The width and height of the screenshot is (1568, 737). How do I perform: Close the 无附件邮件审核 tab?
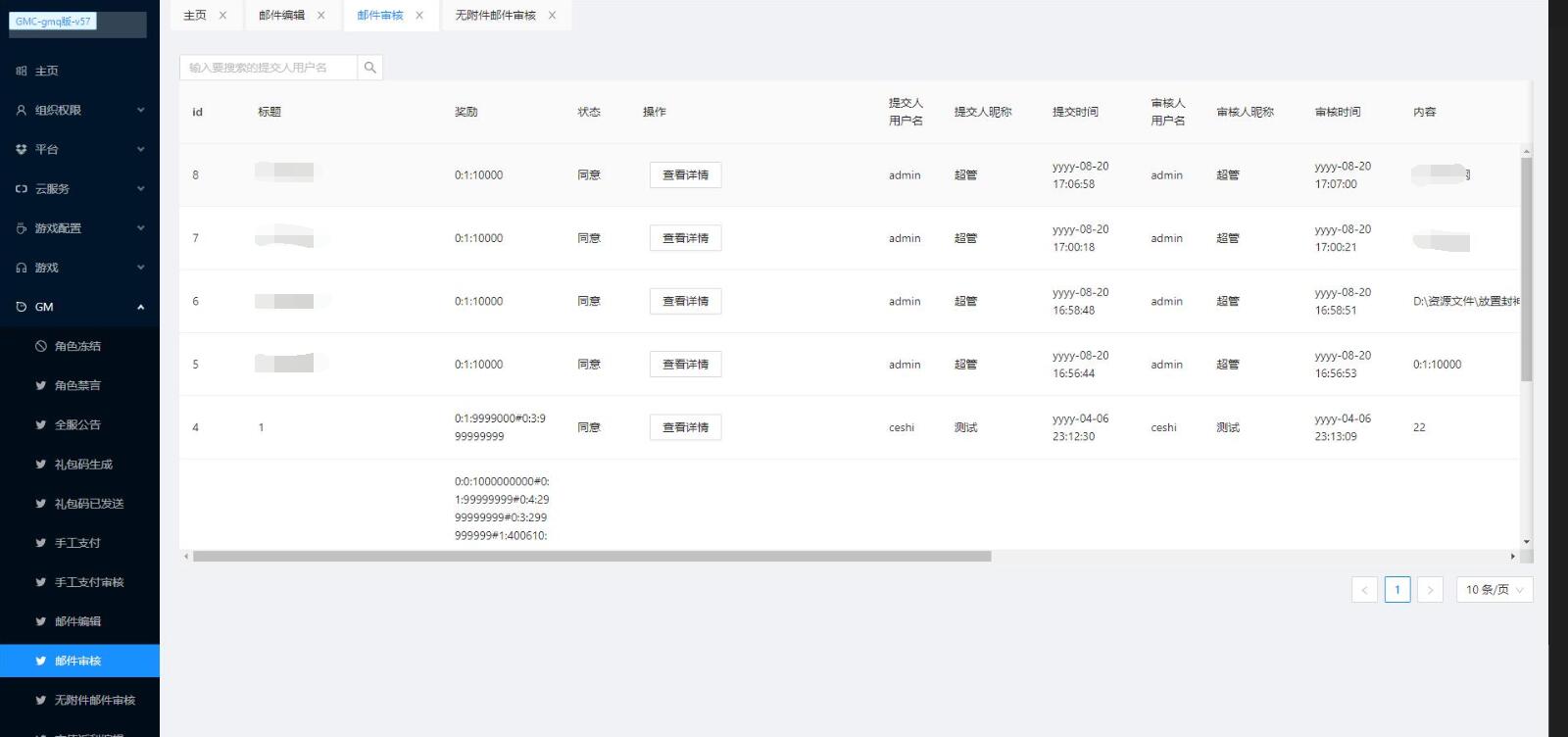point(552,16)
